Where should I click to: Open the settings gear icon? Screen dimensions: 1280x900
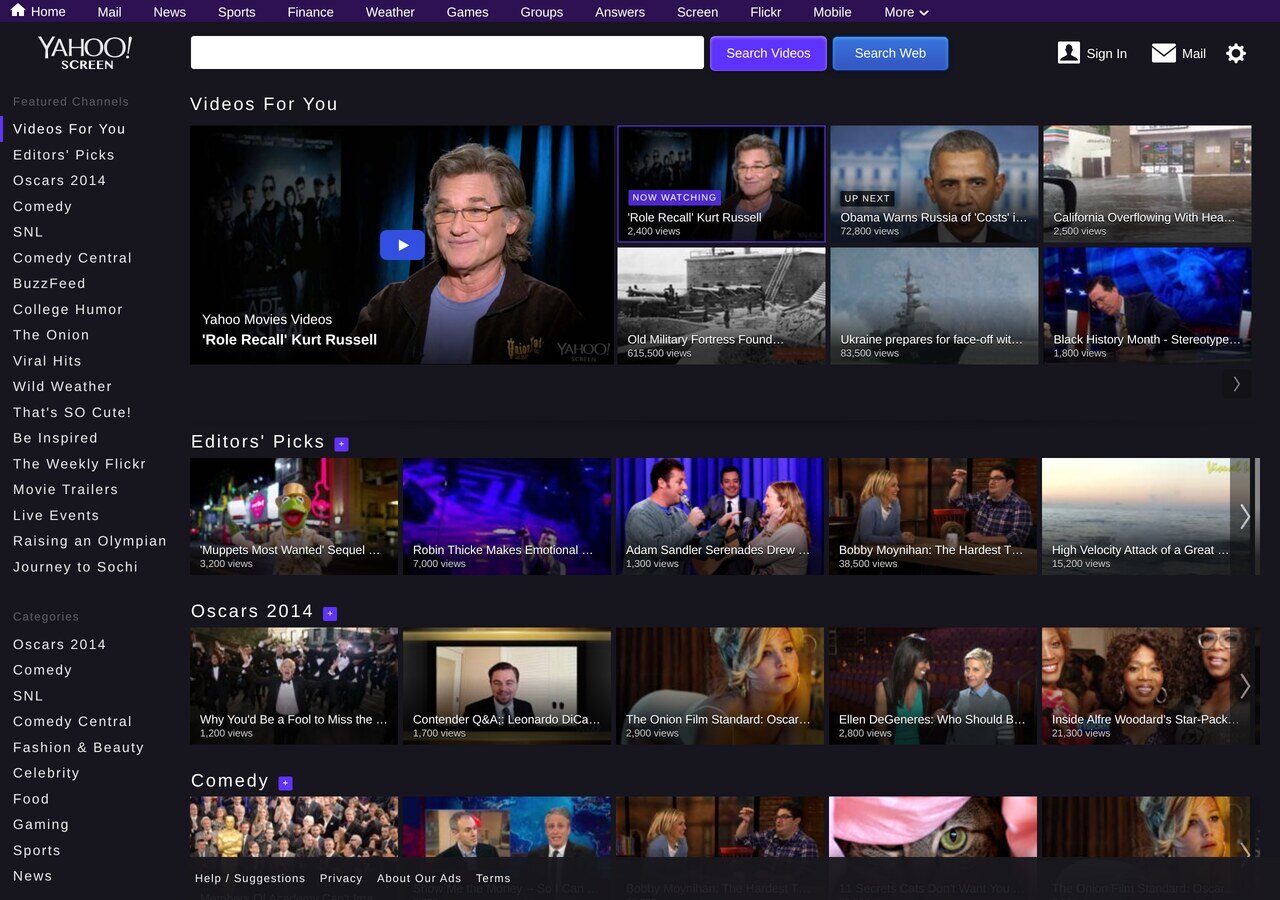click(1236, 53)
